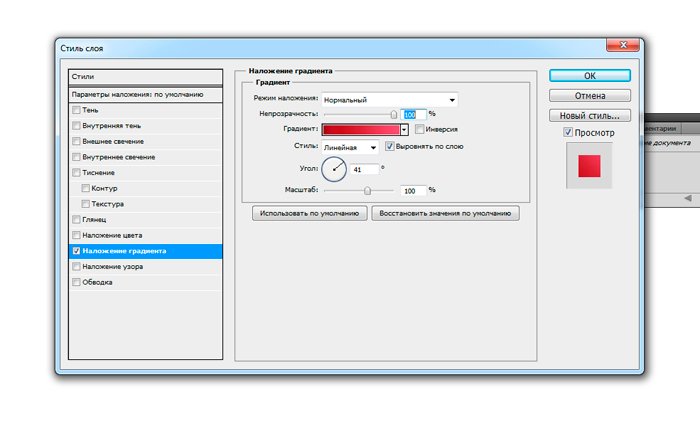Enable the Тень (Drop Shadow) checkbox
This screenshot has height=429, width=700.
[76, 110]
